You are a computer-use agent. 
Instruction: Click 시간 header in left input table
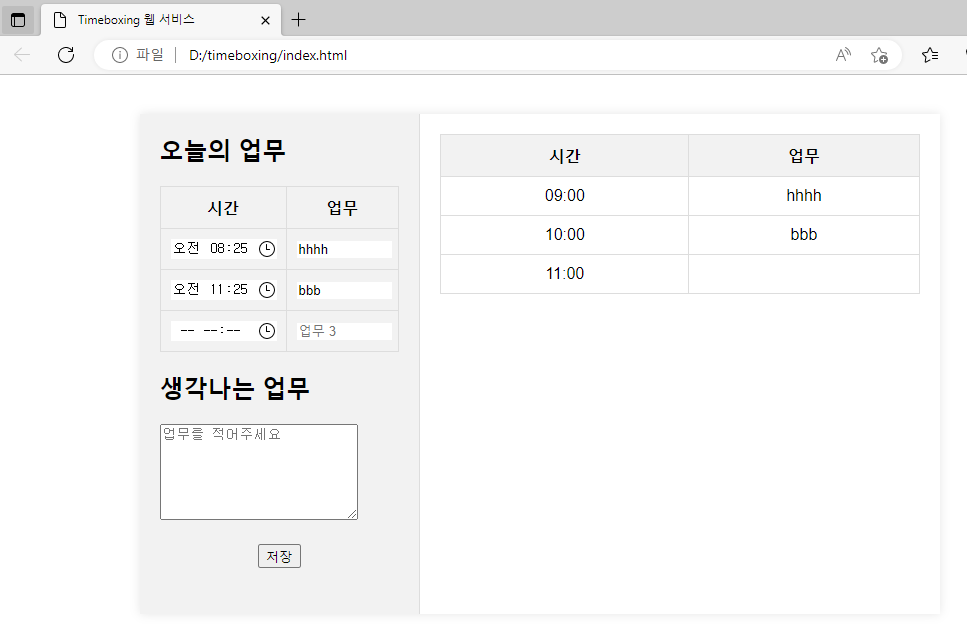tap(223, 208)
